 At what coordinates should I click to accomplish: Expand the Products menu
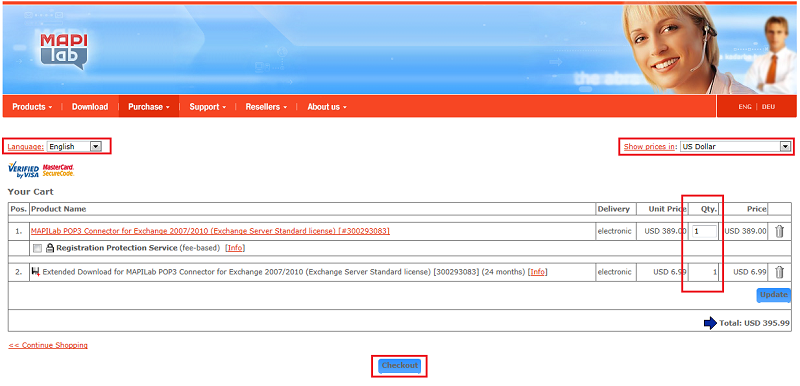click(x=32, y=107)
